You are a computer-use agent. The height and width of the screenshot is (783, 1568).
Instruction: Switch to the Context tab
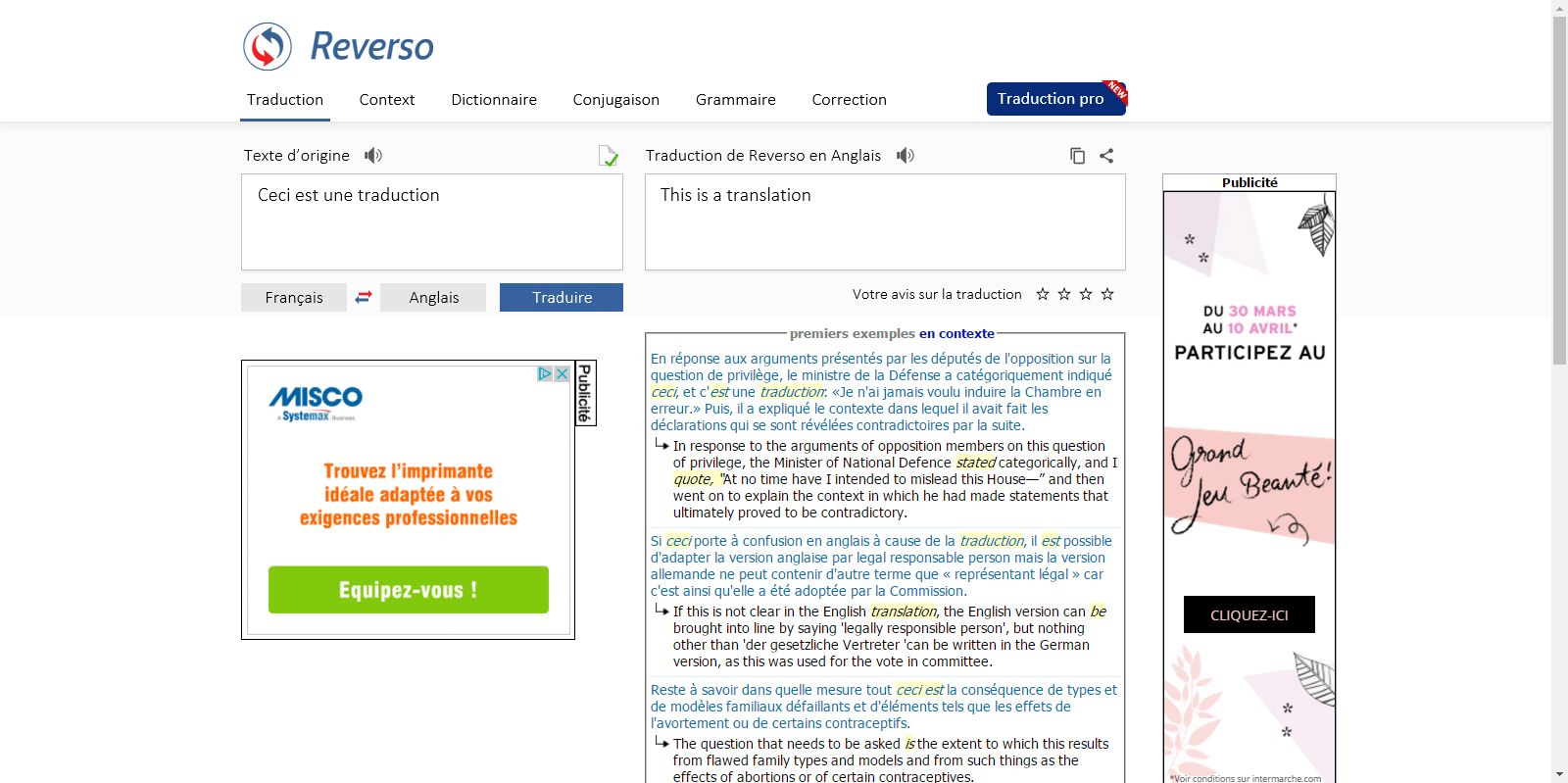pos(387,100)
